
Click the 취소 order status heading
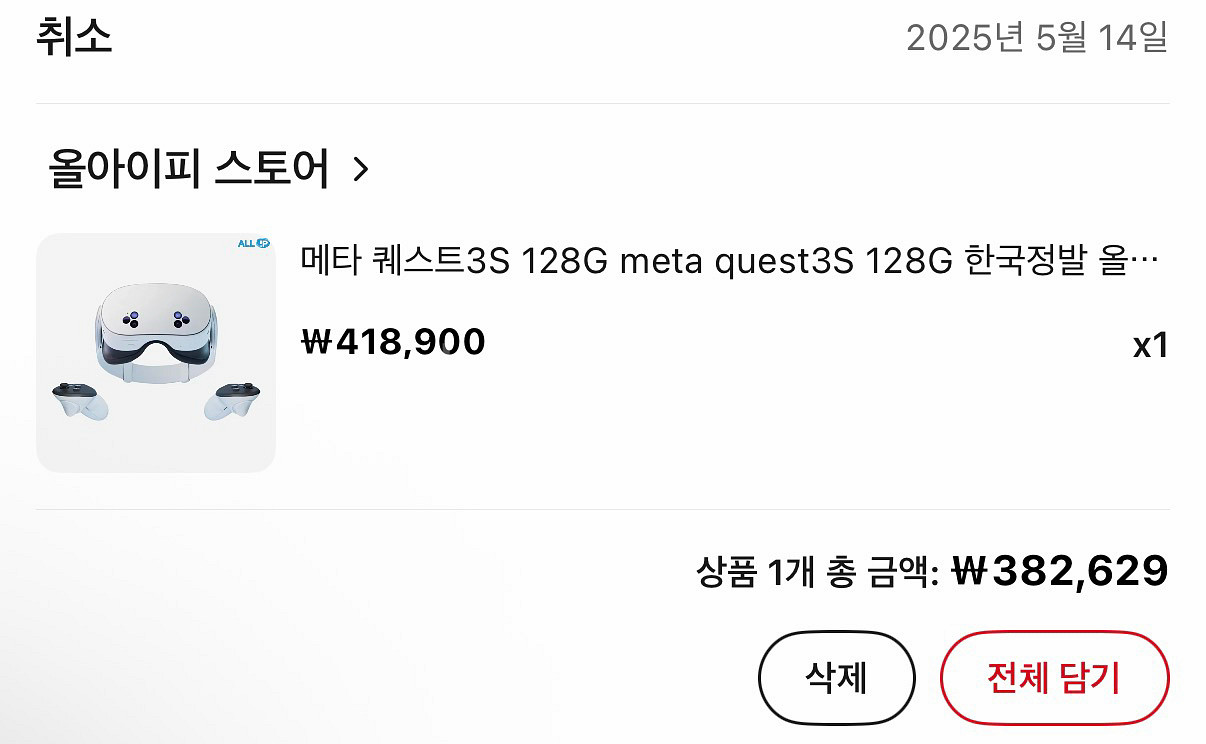(74, 37)
